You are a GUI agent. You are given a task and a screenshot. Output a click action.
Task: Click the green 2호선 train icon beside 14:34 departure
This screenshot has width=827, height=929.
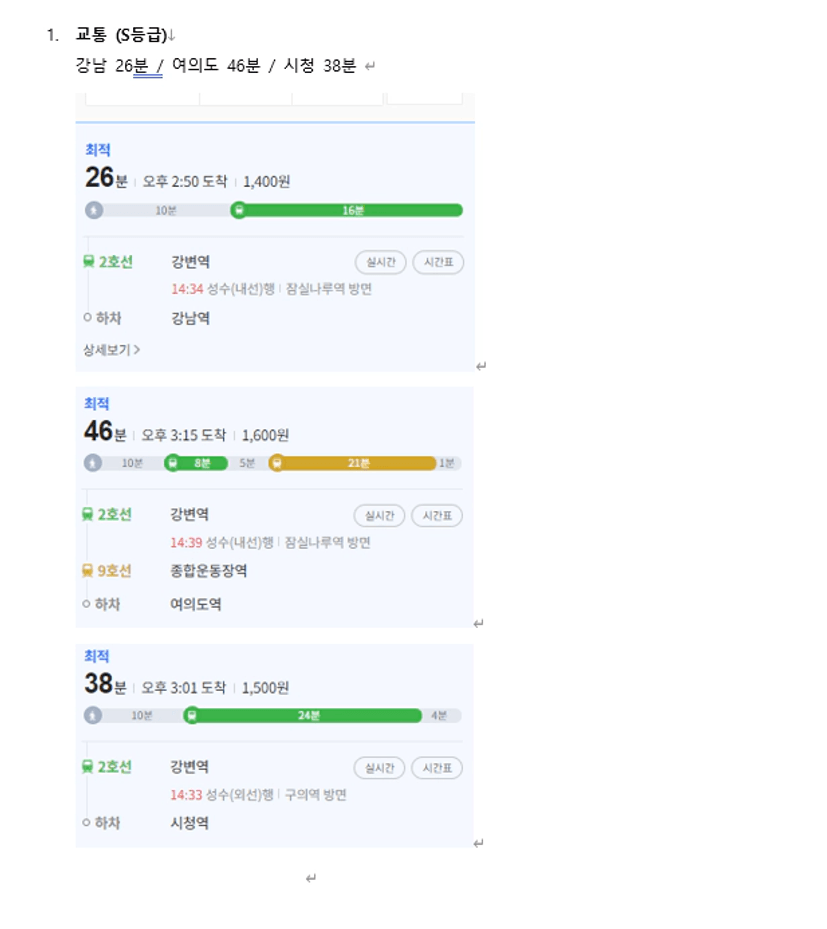click(88, 261)
